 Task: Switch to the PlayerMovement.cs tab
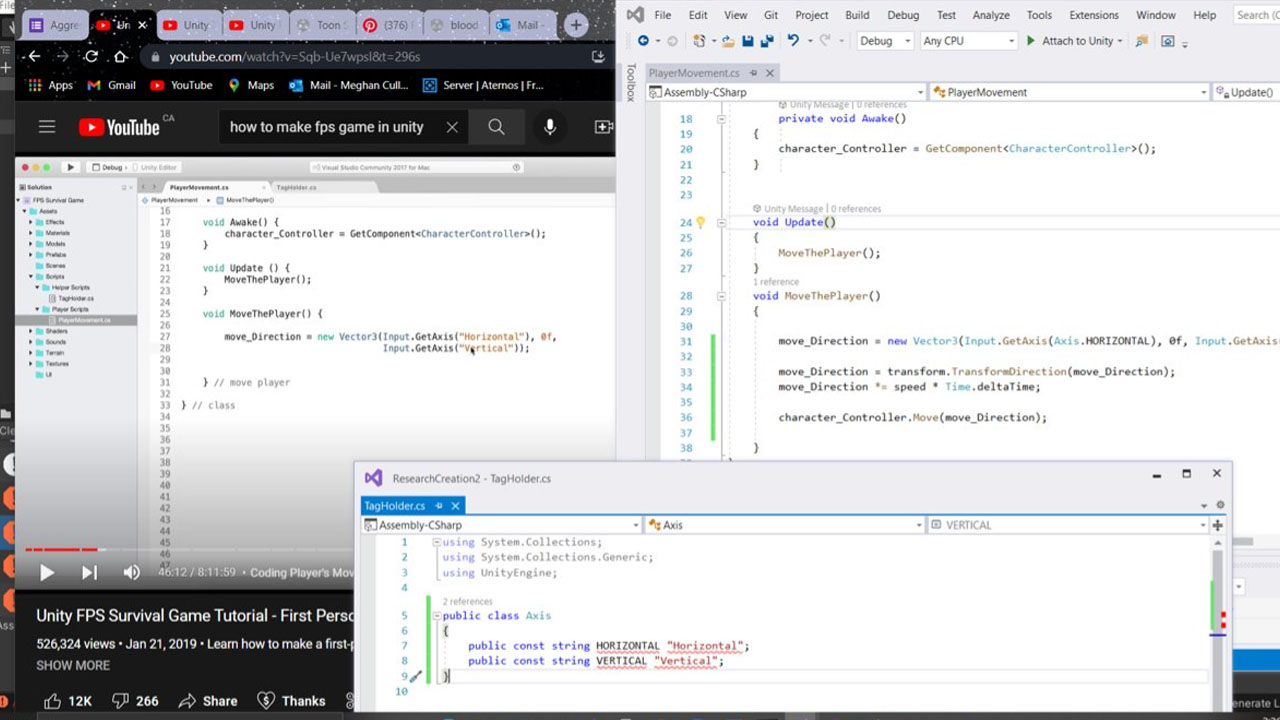[x=694, y=73]
